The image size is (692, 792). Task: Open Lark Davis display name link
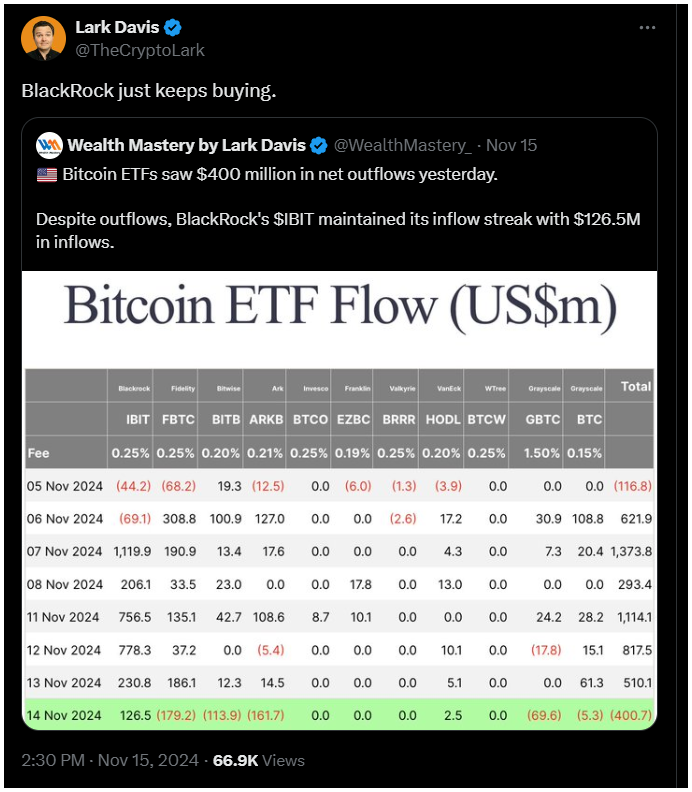coord(117,27)
